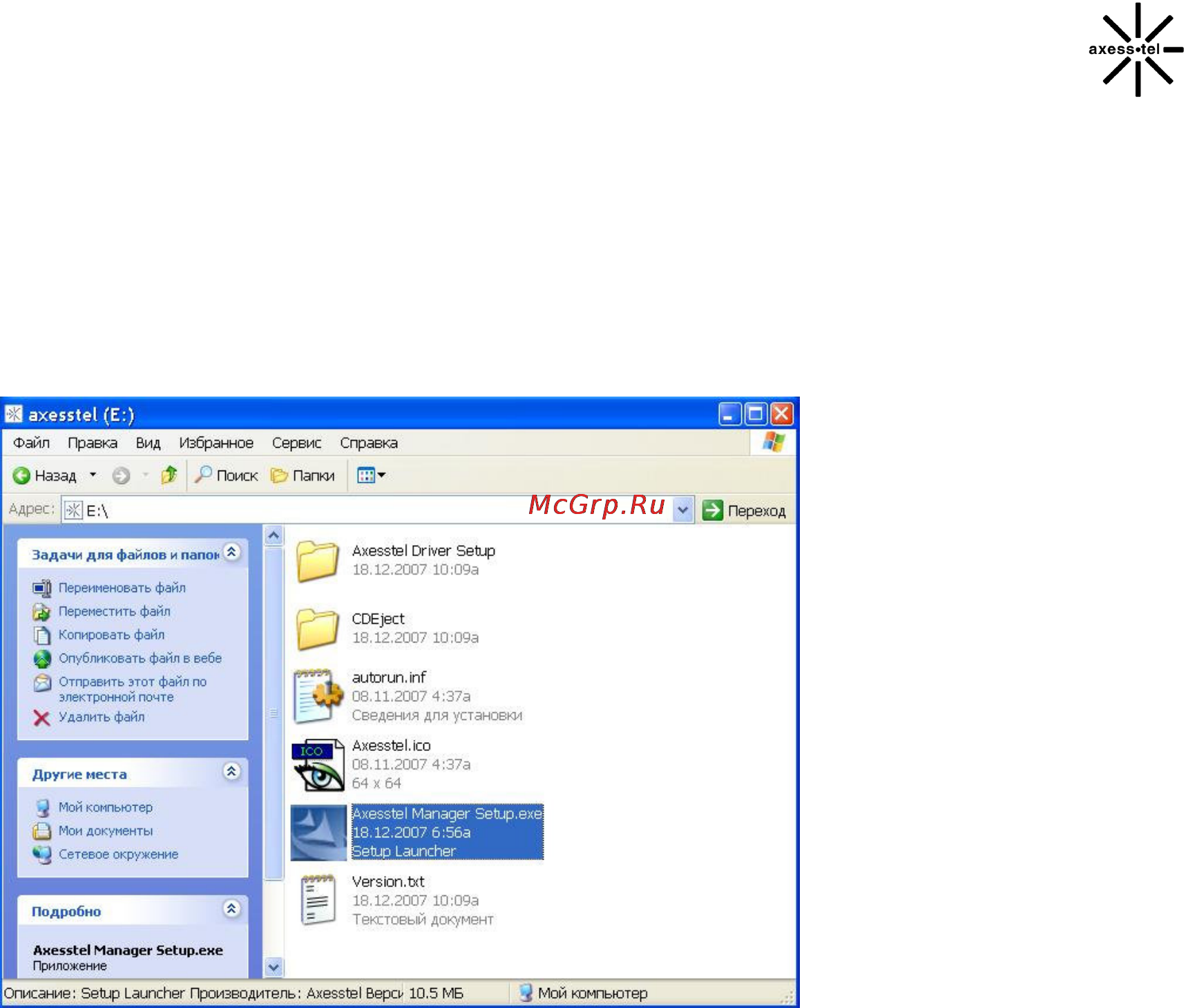Screen dimensions: 1186x1008
Task: Click the Переход go button
Action: click(745, 511)
